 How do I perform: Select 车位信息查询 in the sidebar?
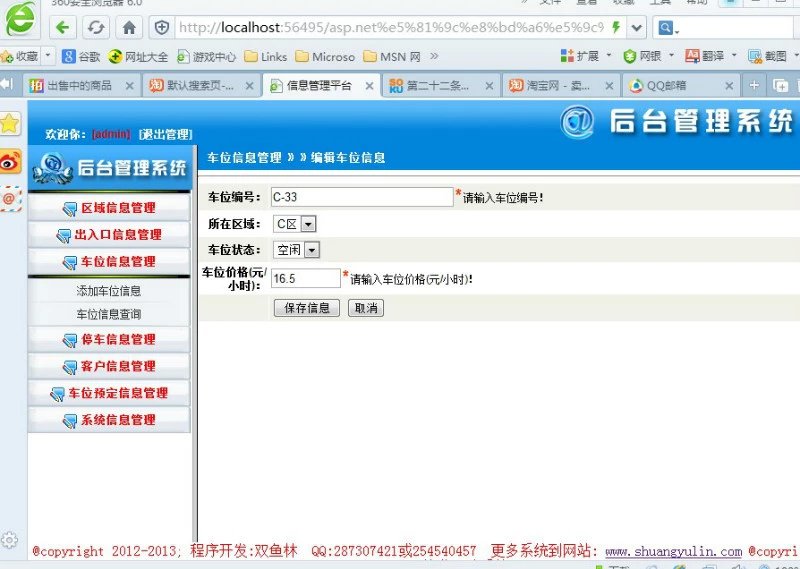click(x=109, y=314)
